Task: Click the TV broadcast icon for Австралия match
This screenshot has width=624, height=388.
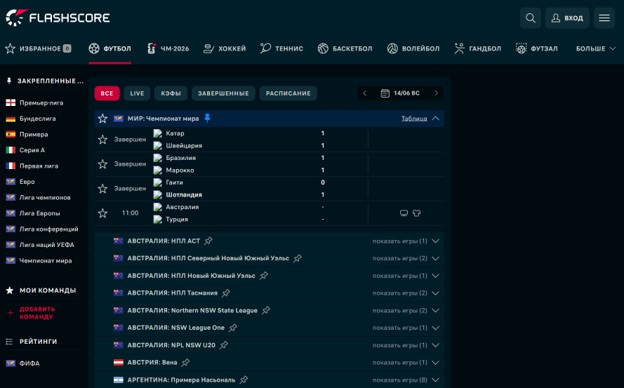Action: point(404,213)
